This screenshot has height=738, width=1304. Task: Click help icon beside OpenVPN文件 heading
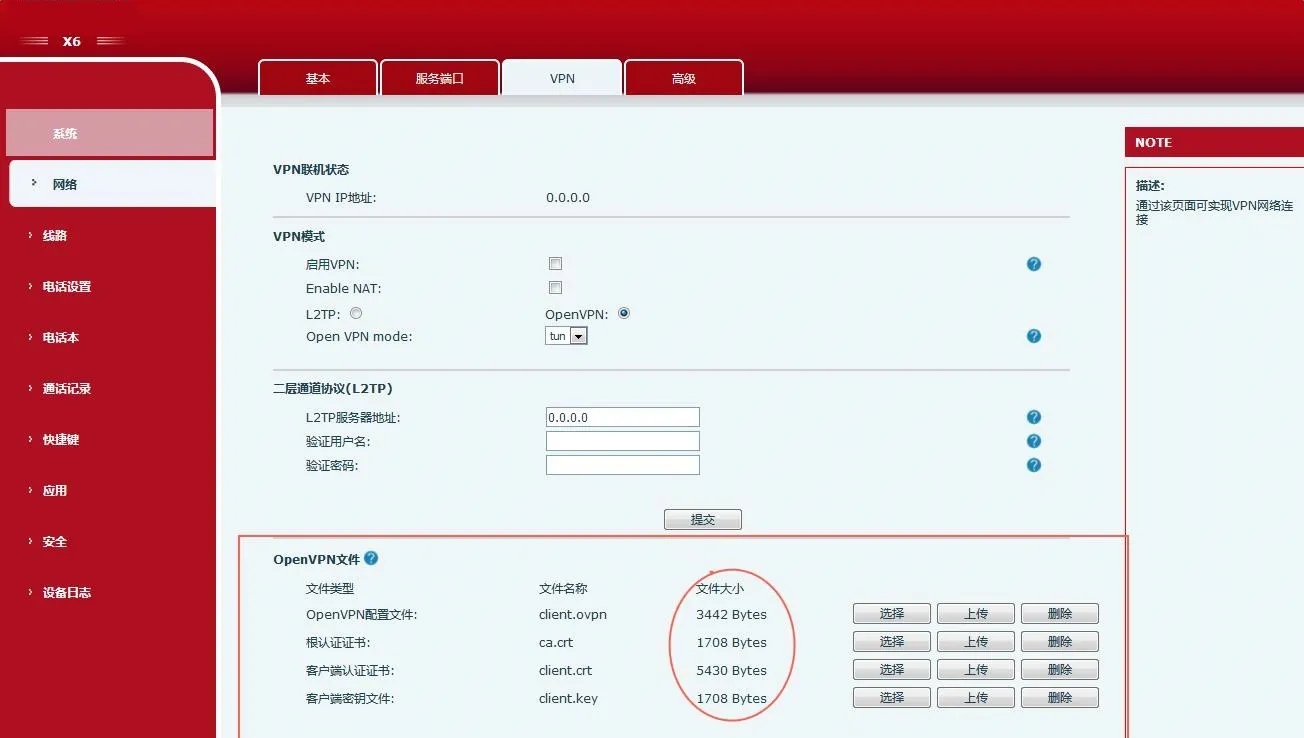click(x=372, y=559)
